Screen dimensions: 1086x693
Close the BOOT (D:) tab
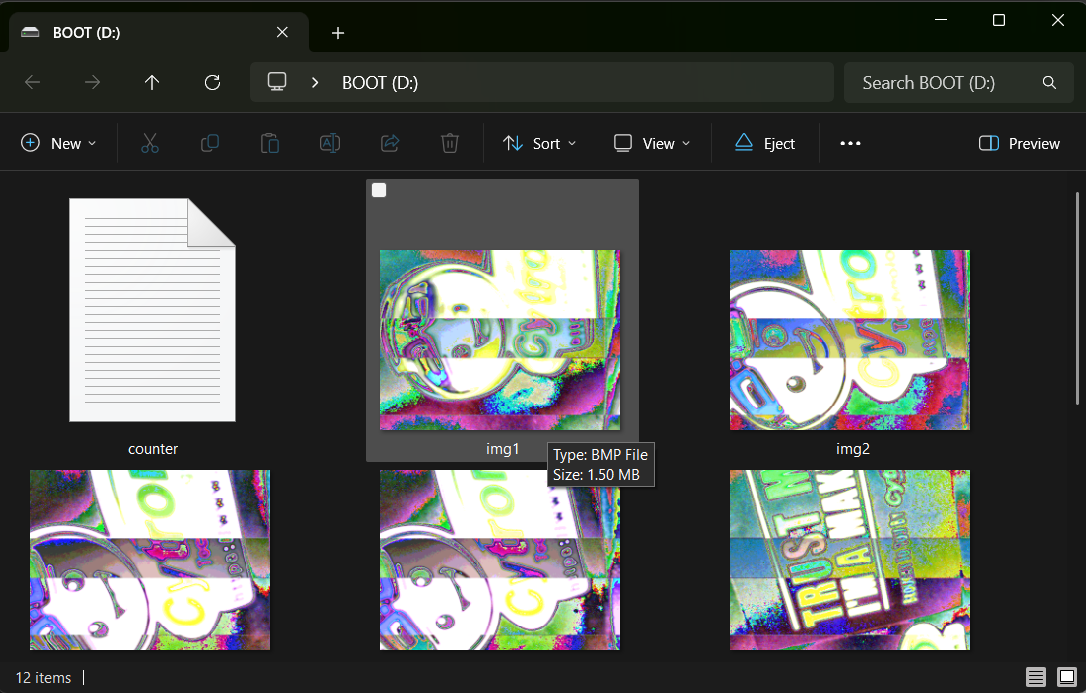[282, 32]
